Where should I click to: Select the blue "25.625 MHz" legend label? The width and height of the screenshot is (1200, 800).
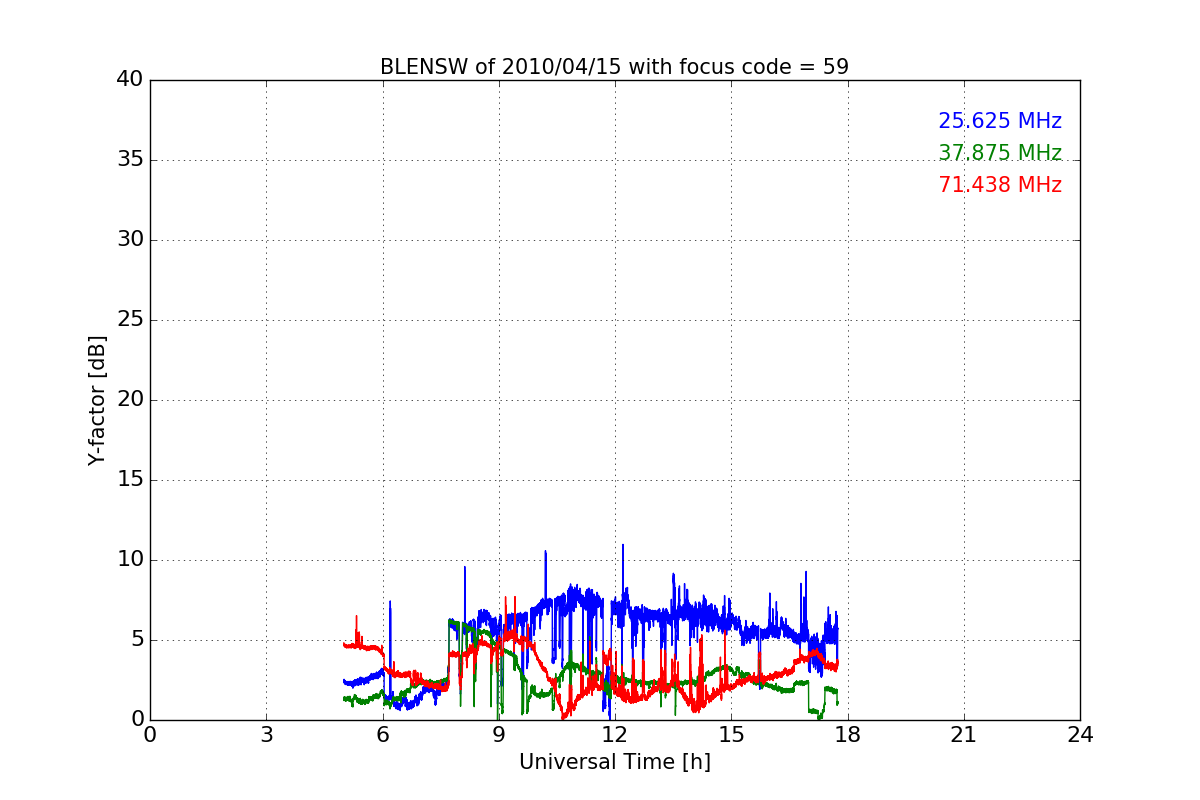coord(1000,121)
